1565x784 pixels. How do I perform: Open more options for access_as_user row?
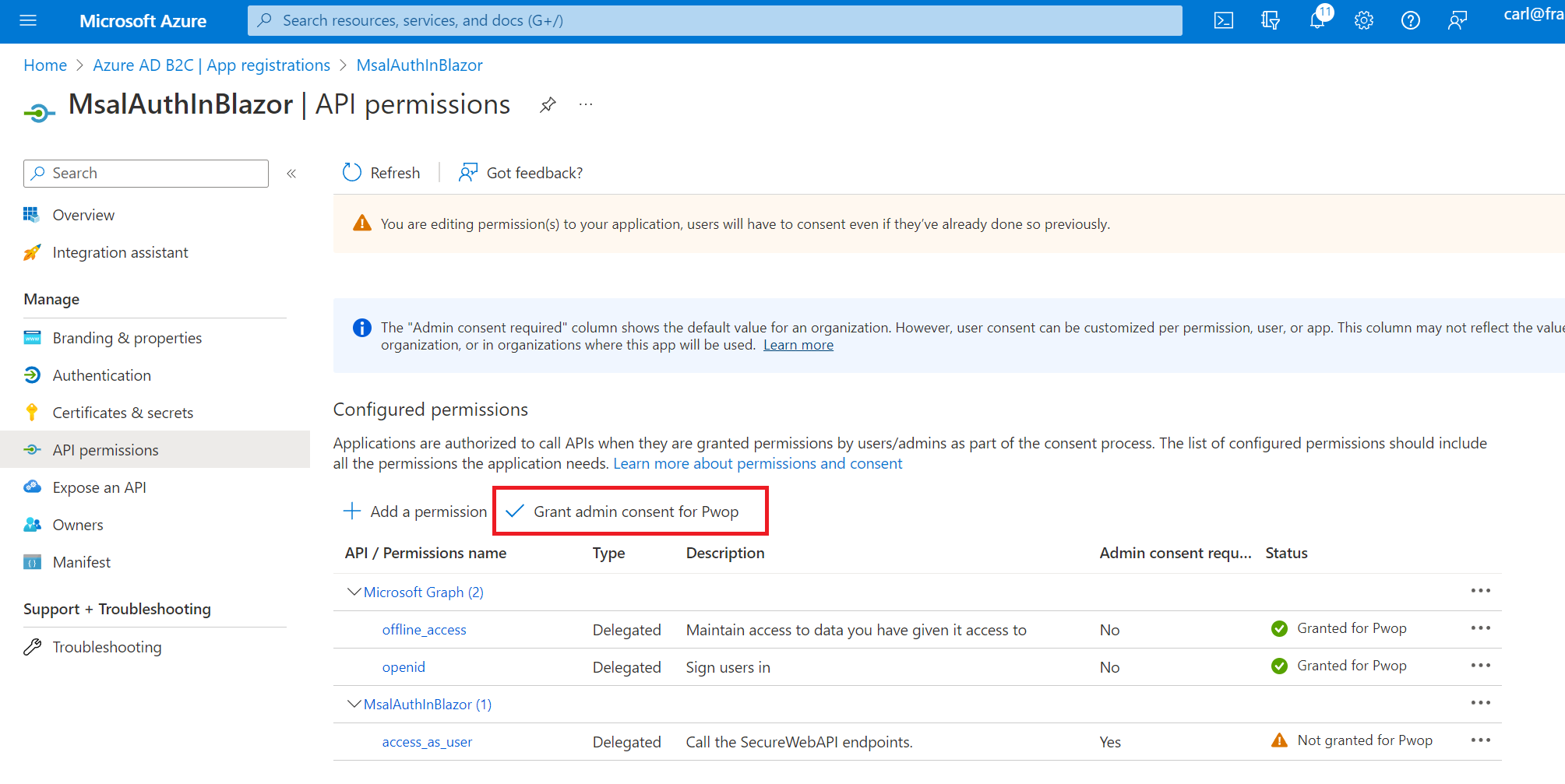click(1480, 740)
